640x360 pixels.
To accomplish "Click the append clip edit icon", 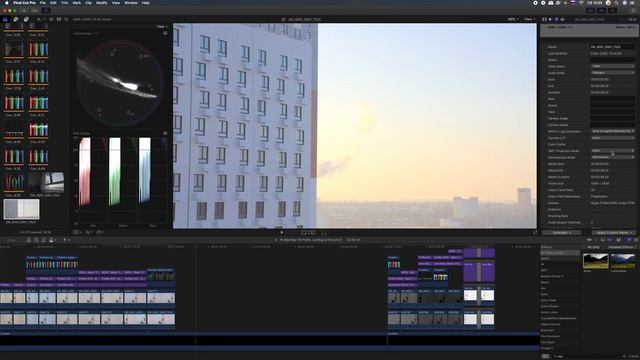I will click(43, 240).
